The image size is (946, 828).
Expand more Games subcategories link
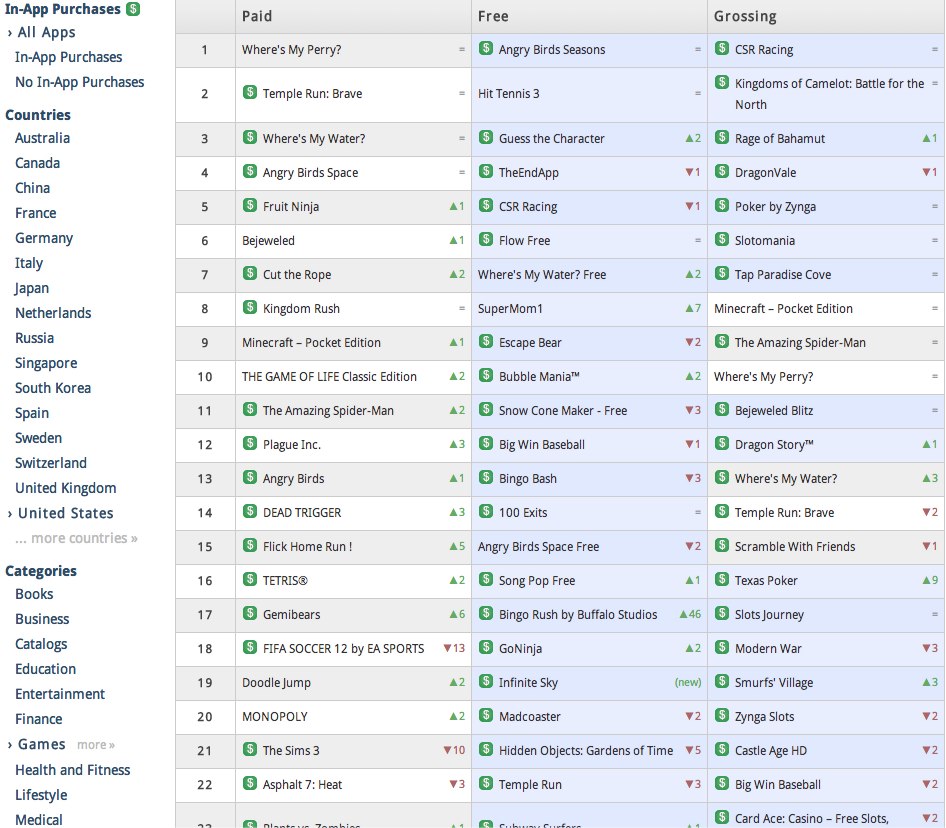pyautogui.click(x=96, y=745)
